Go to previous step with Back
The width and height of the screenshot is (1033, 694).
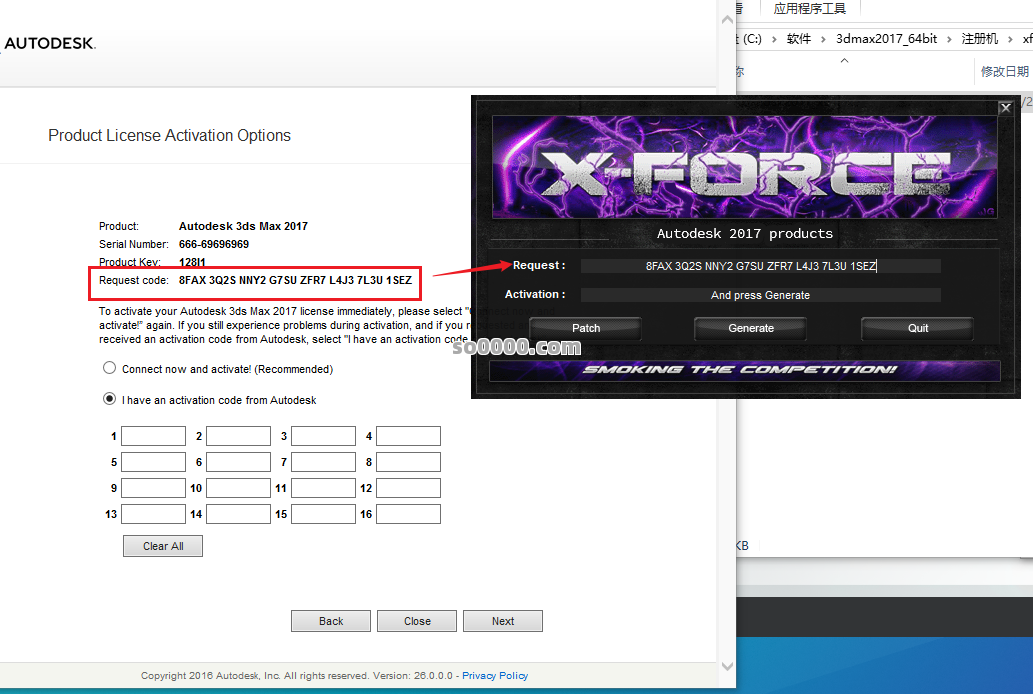[x=331, y=621]
